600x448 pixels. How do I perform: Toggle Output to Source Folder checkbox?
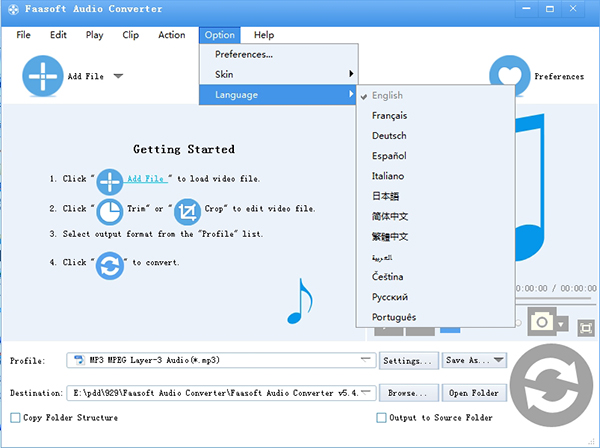click(x=382, y=418)
